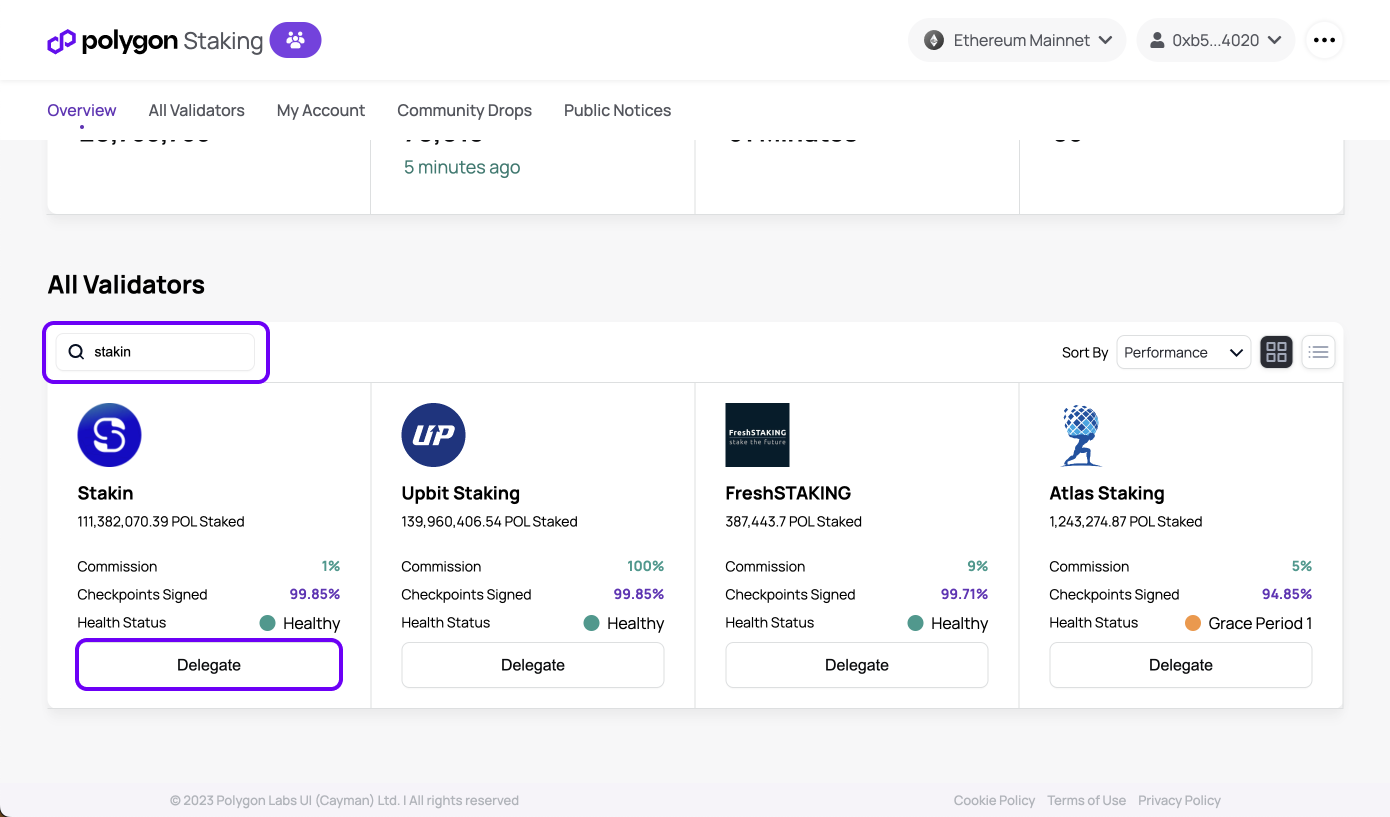This screenshot has height=817, width=1390.
Task: Open the Ethereum Mainnet network dropdown
Action: click(1016, 40)
